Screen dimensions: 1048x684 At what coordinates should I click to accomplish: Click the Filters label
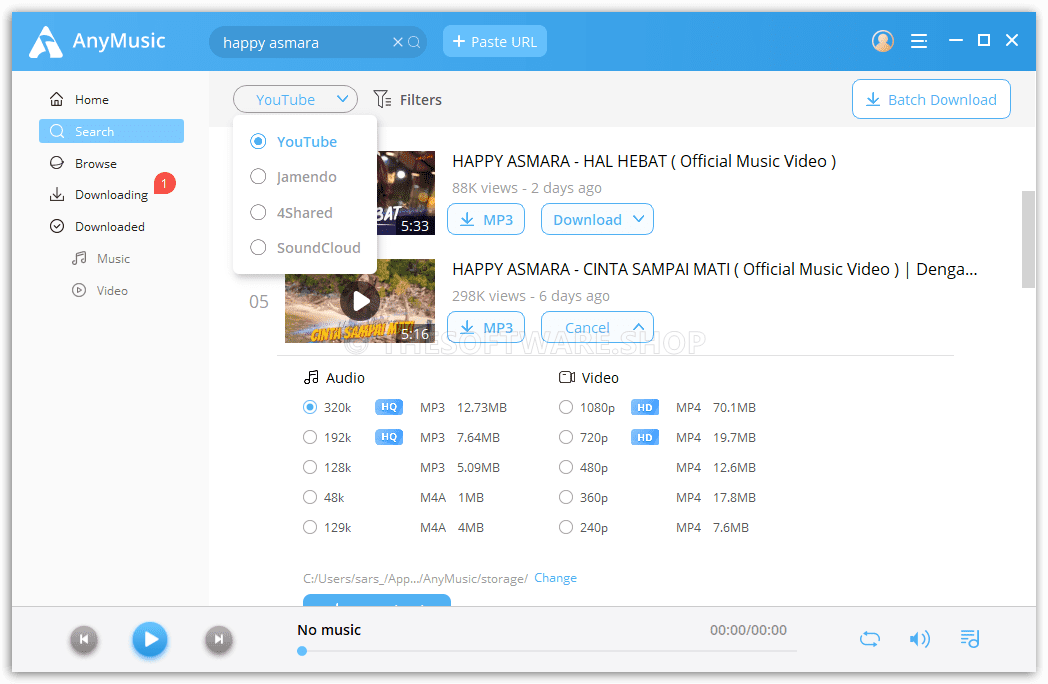(x=420, y=100)
